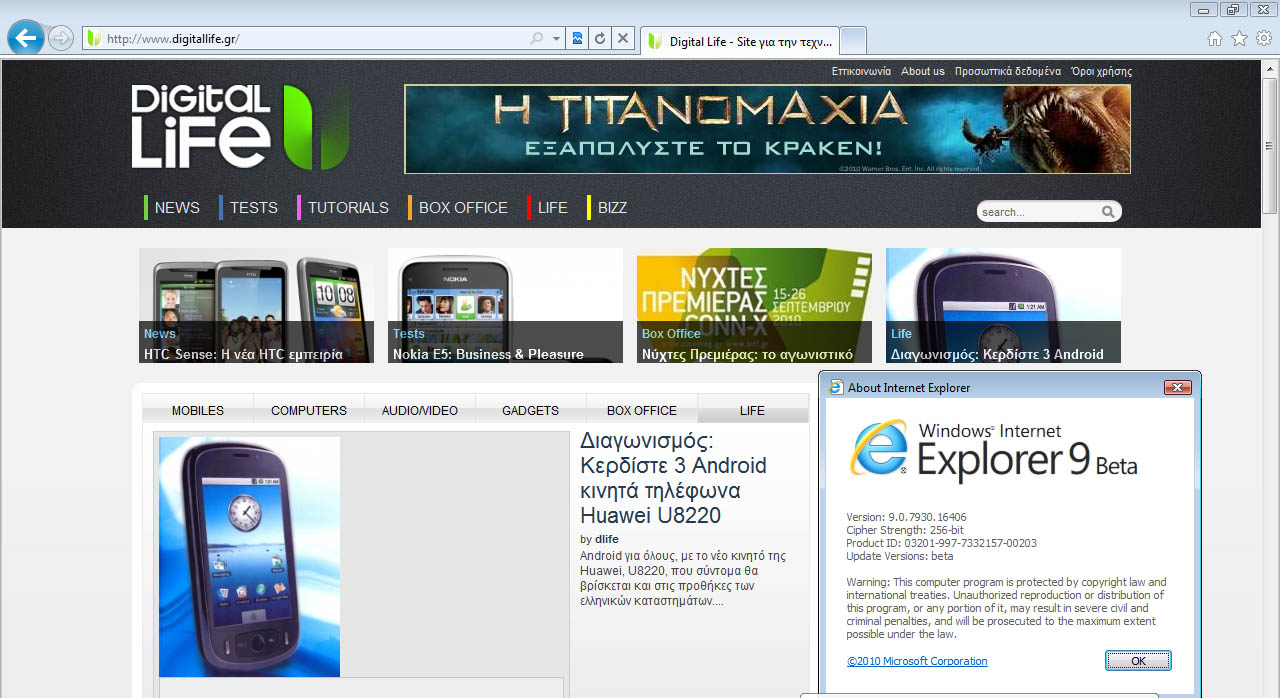Expand the address bar autocomplete dropdown arrow
The height and width of the screenshot is (698, 1280).
point(557,39)
